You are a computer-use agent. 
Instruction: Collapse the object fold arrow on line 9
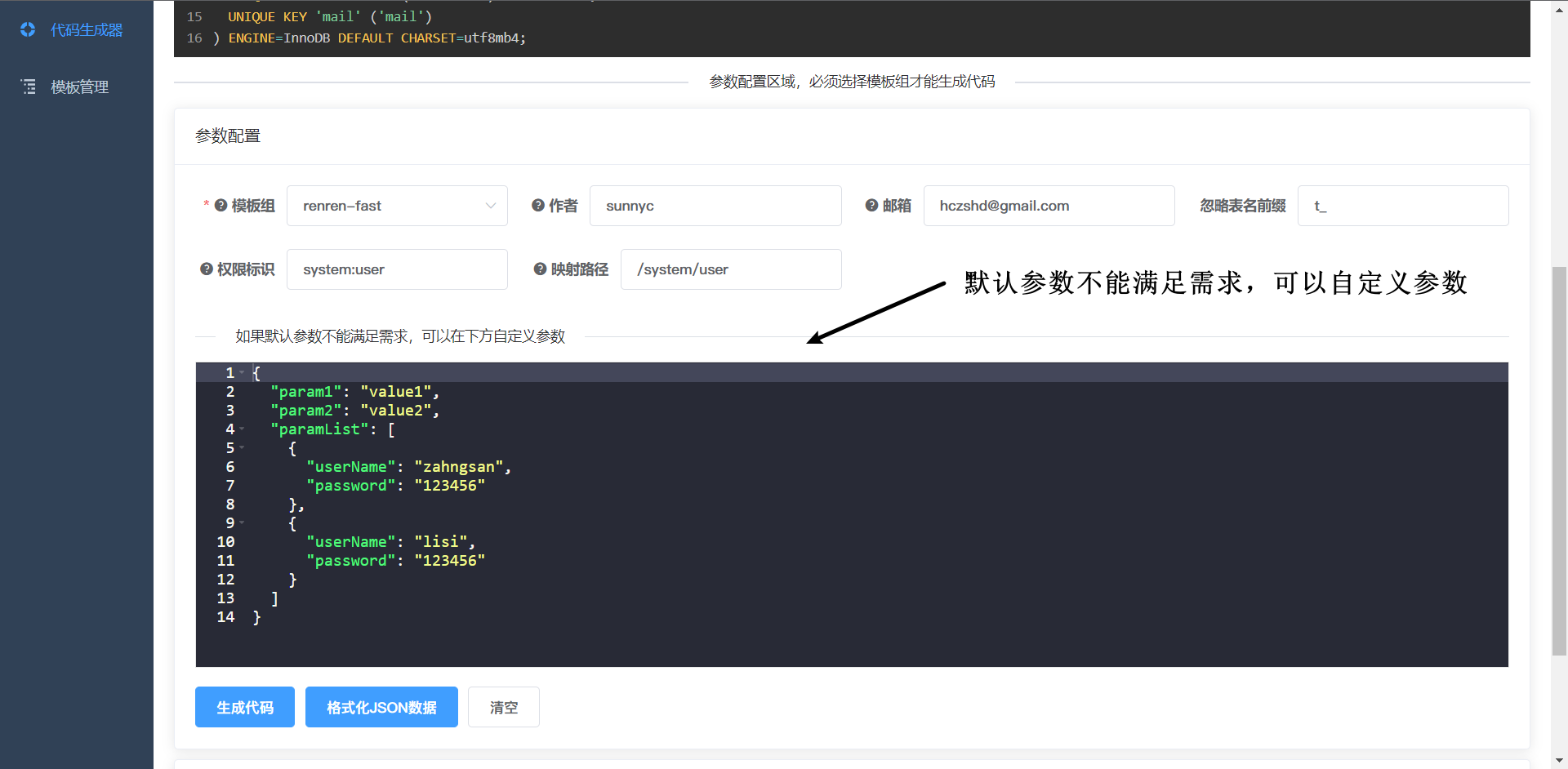(x=242, y=522)
